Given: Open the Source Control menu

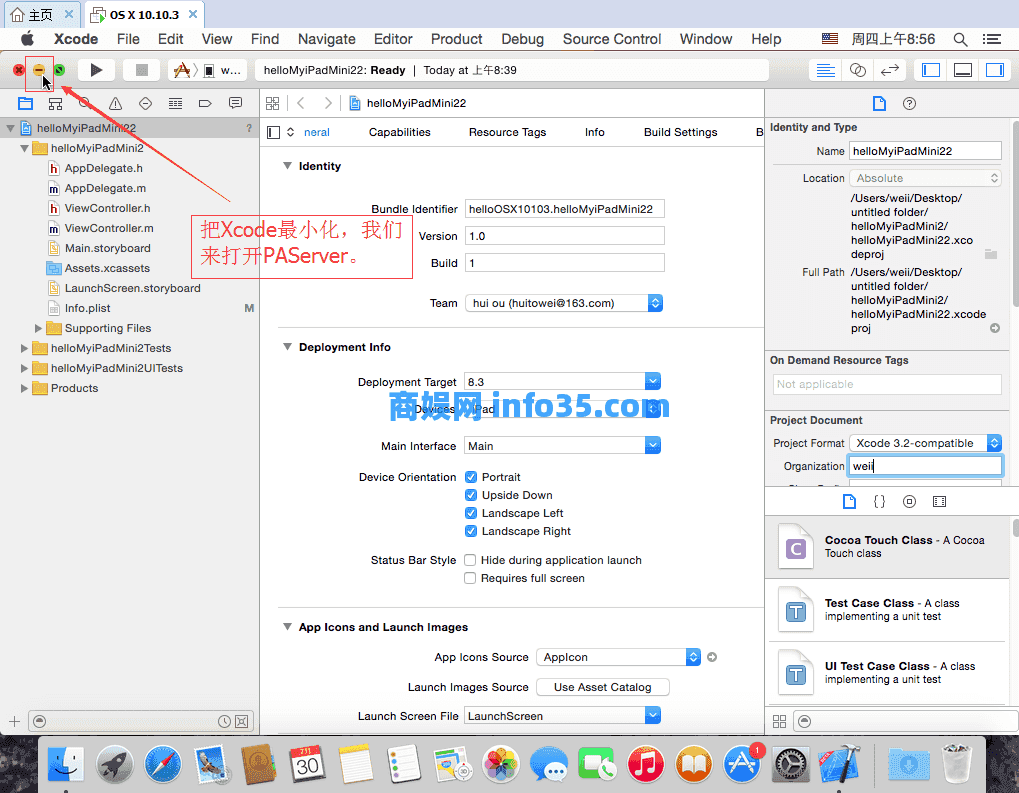Looking at the screenshot, I should click(x=612, y=39).
